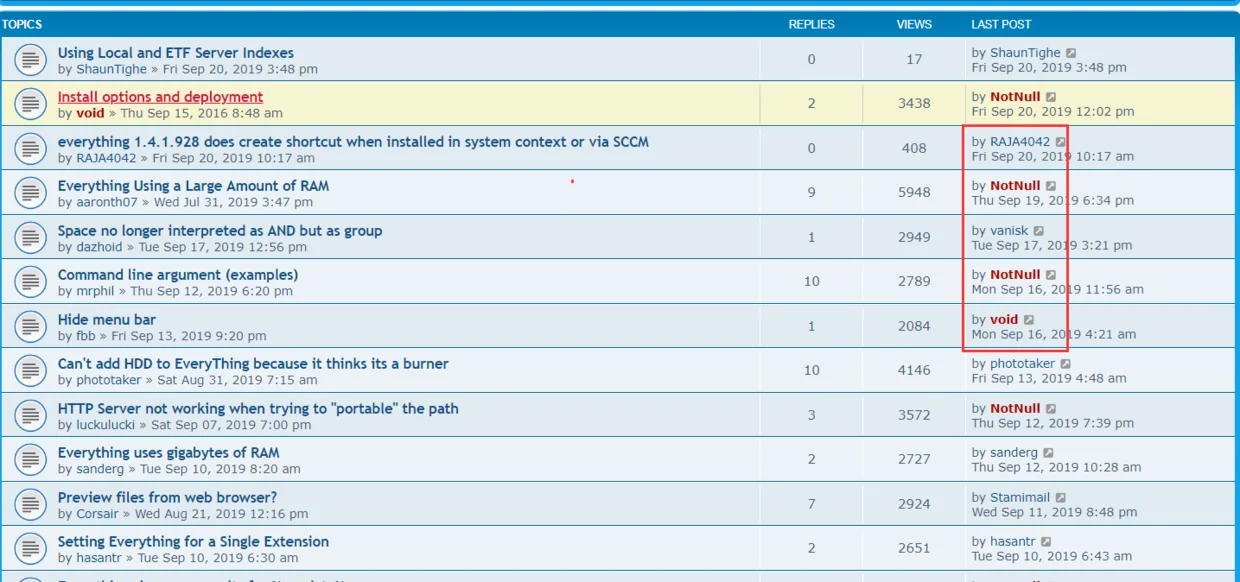1240x582 pixels.
Task: Open "Space no longer interpreted as AND but as group"
Action: point(220,231)
